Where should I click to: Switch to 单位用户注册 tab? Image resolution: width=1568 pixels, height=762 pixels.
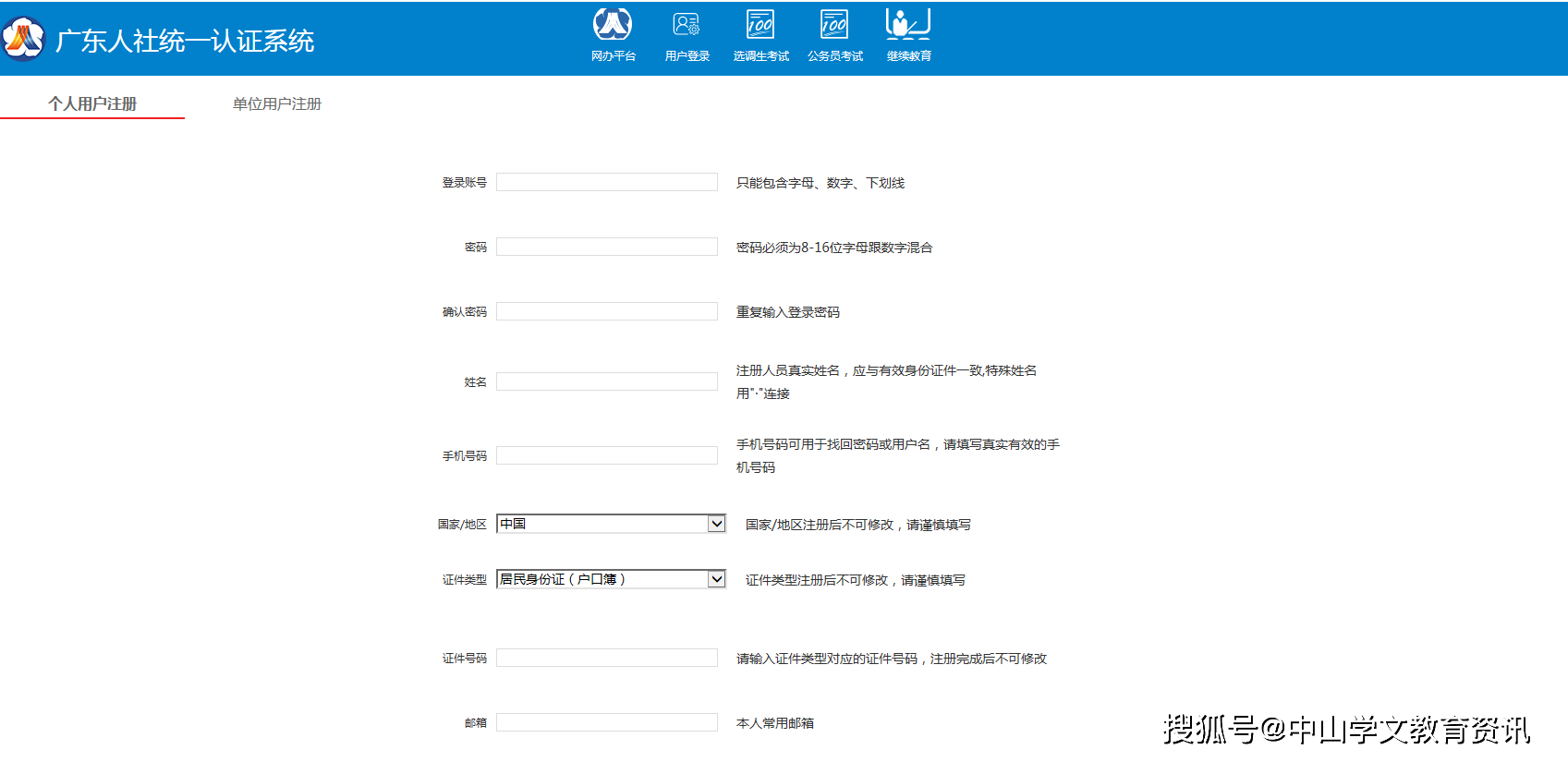pos(277,104)
